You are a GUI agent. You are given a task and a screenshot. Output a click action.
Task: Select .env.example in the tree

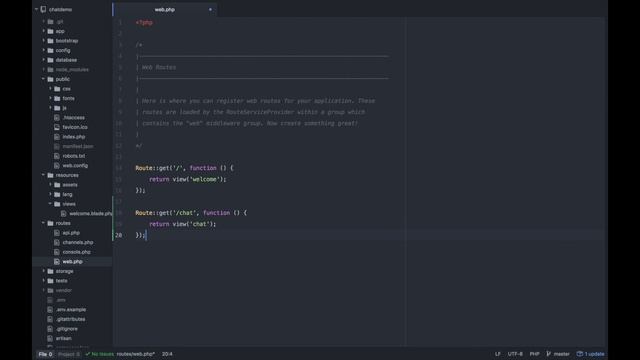click(x=72, y=309)
